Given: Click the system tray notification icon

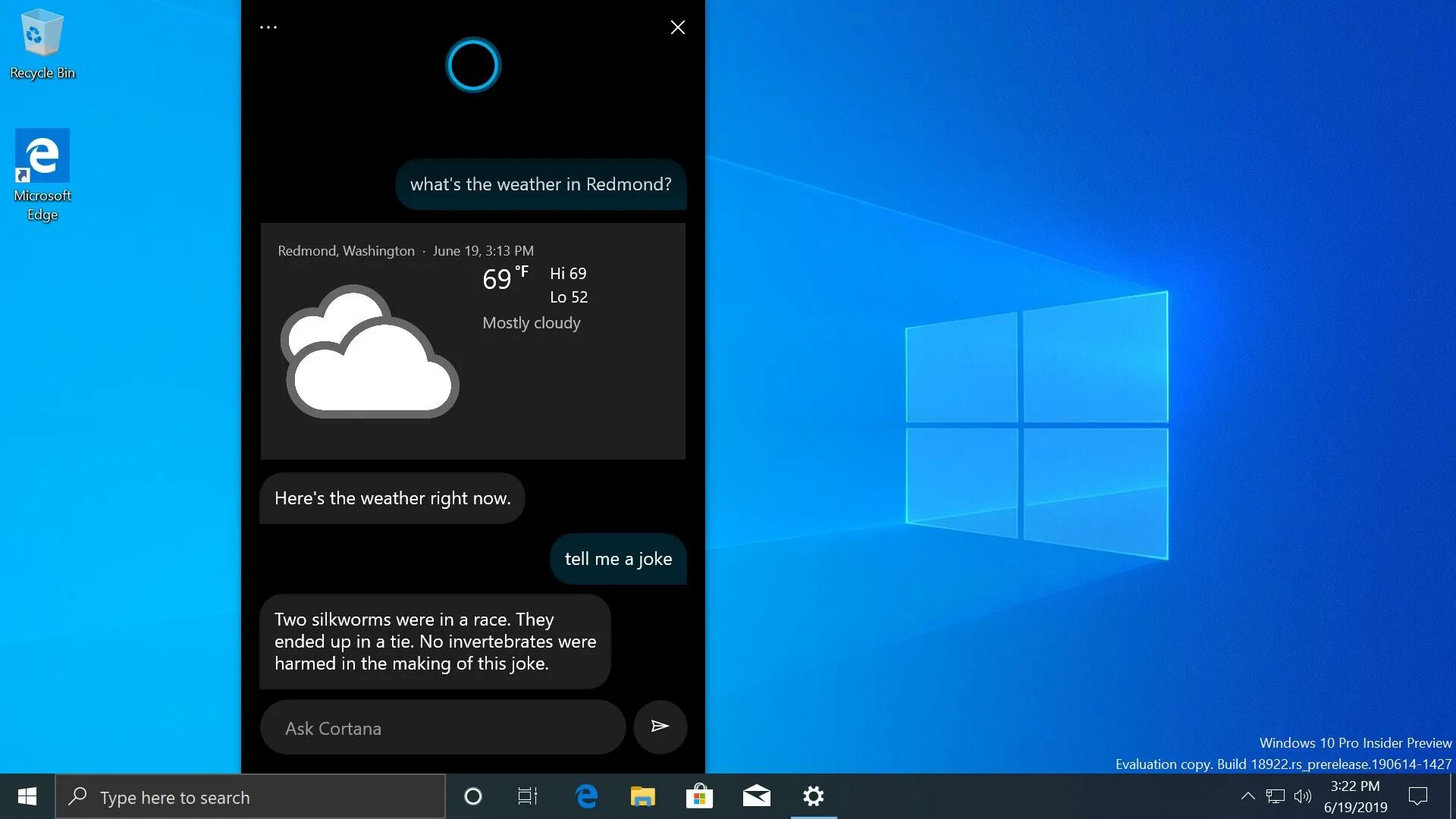Looking at the screenshot, I should [1420, 796].
